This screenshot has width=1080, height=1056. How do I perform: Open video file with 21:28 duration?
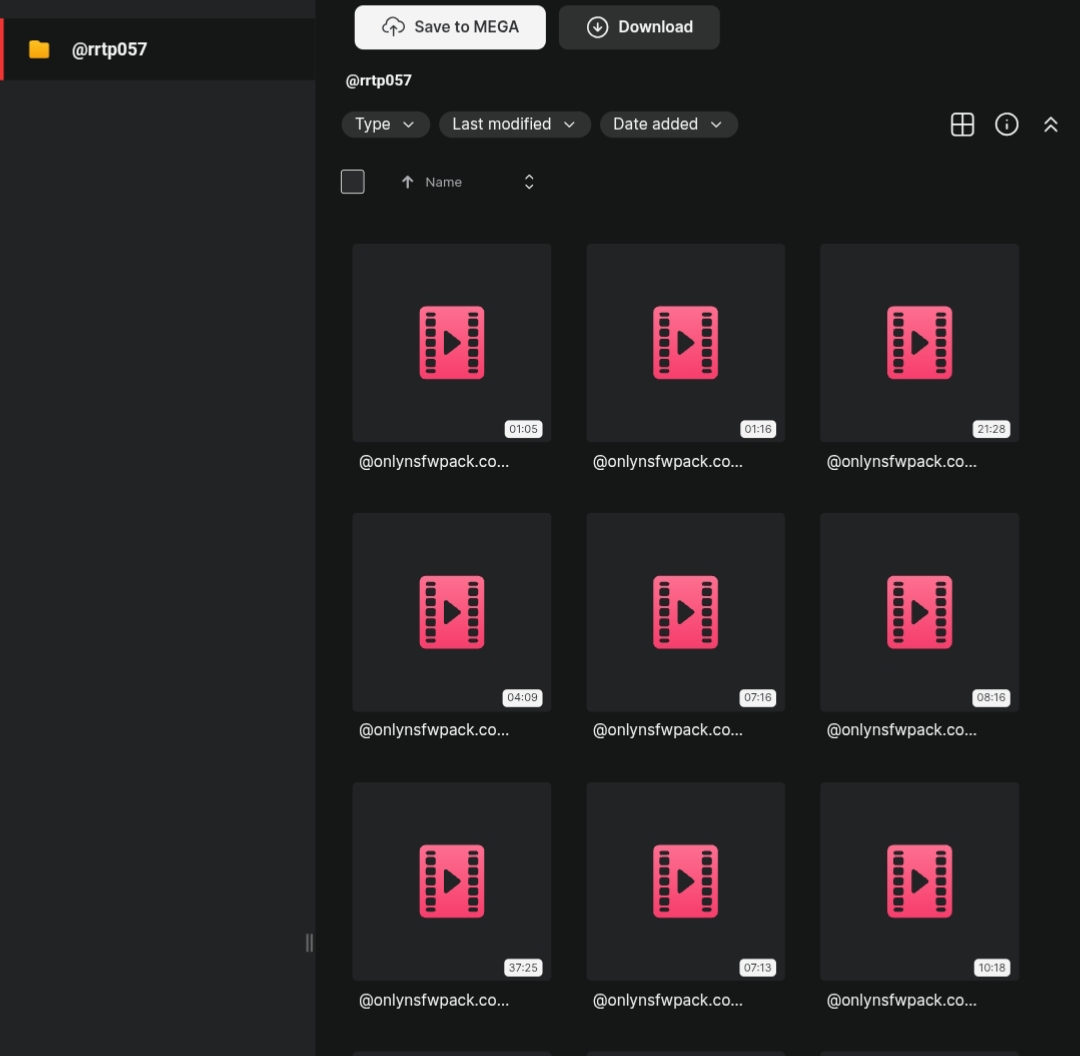pyautogui.click(x=920, y=343)
